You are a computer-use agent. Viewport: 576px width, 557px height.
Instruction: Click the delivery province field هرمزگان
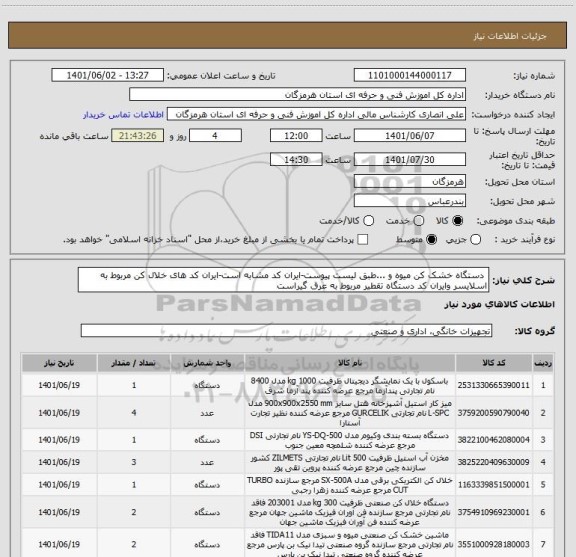(410, 182)
